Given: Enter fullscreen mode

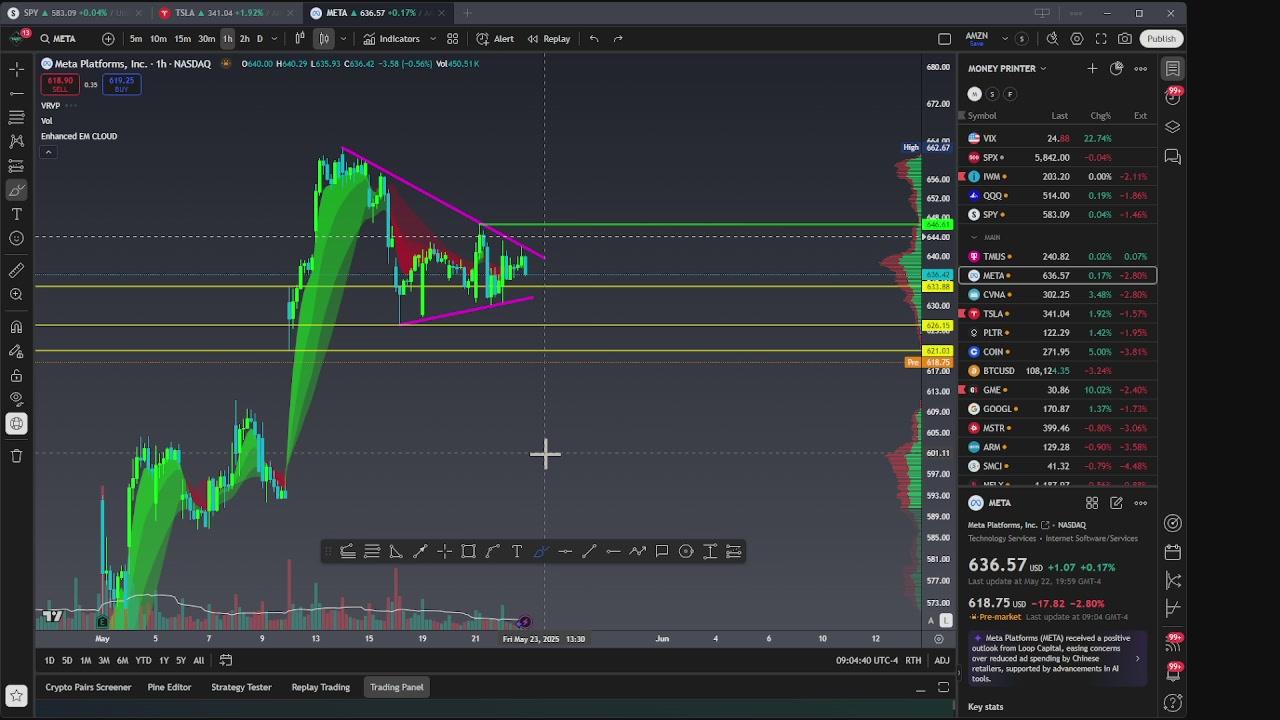Looking at the screenshot, I should [x=1101, y=39].
